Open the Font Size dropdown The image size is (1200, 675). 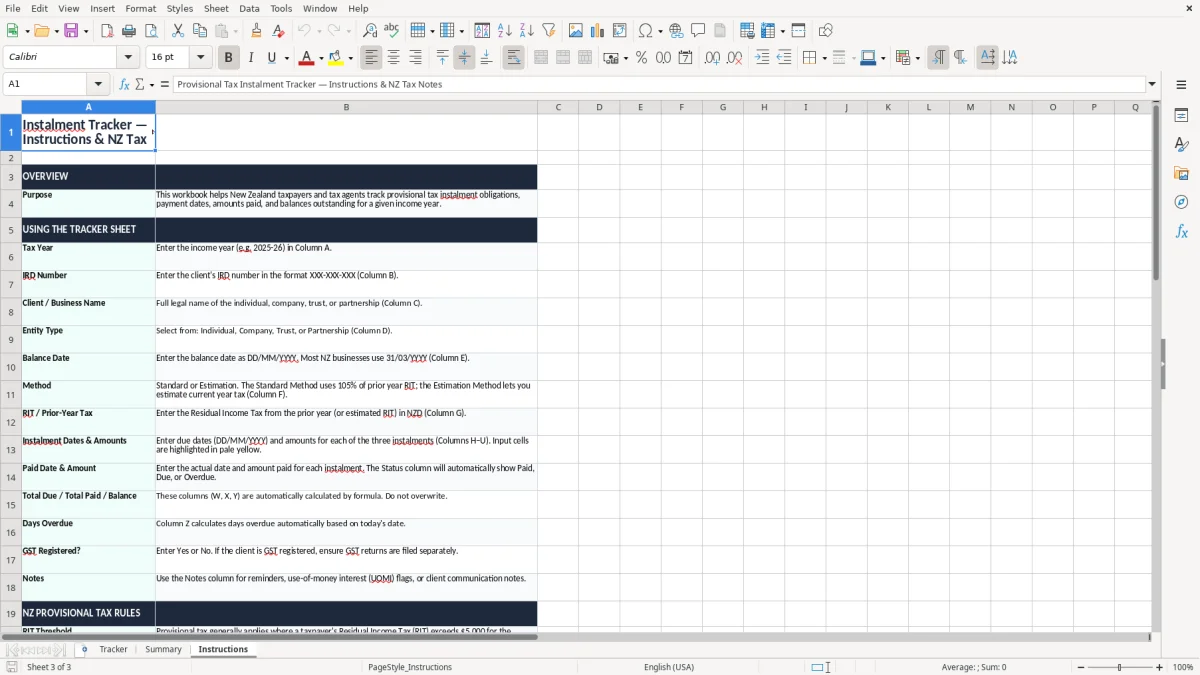(x=200, y=58)
